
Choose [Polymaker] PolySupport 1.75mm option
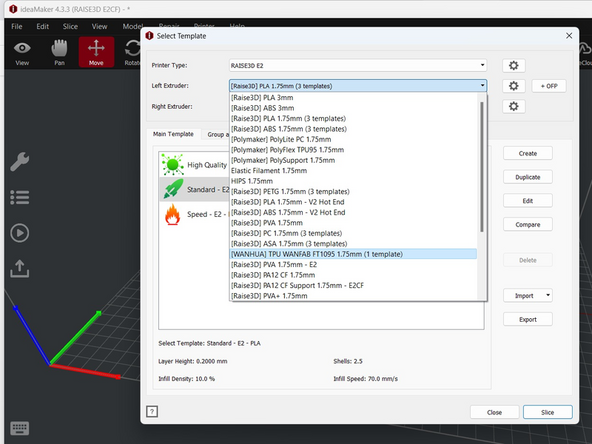click(x=353, y=160)
